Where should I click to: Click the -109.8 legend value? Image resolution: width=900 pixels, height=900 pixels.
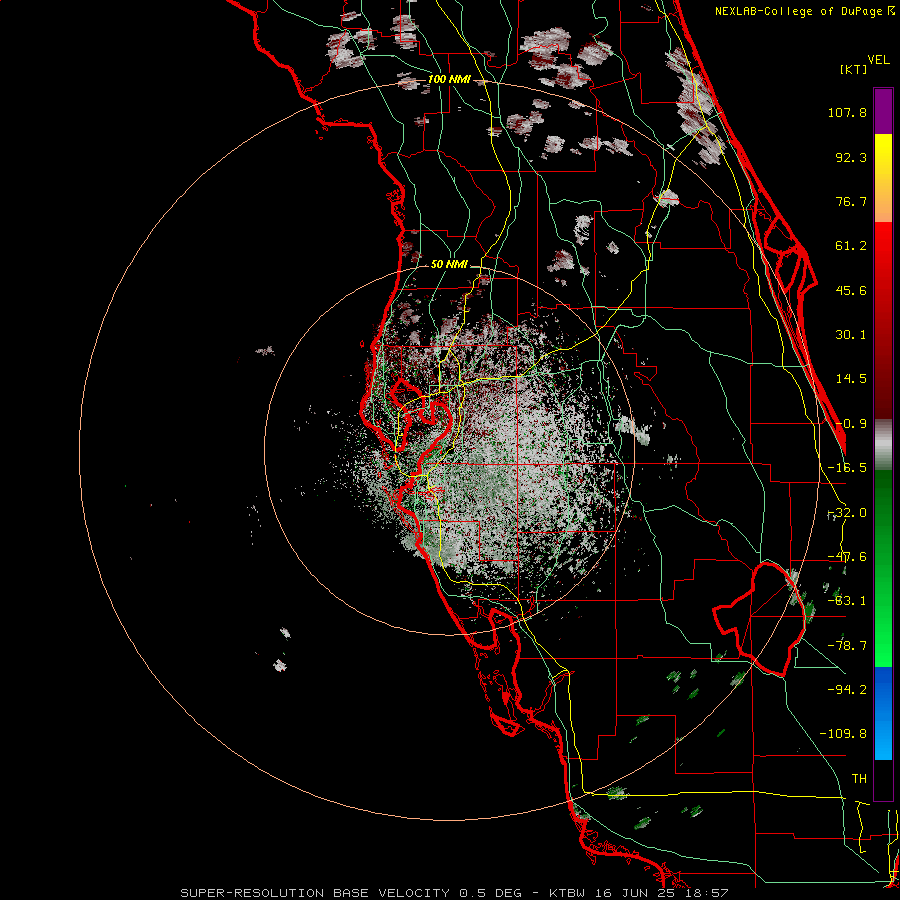pyautogui.click(x=843, y=734)
